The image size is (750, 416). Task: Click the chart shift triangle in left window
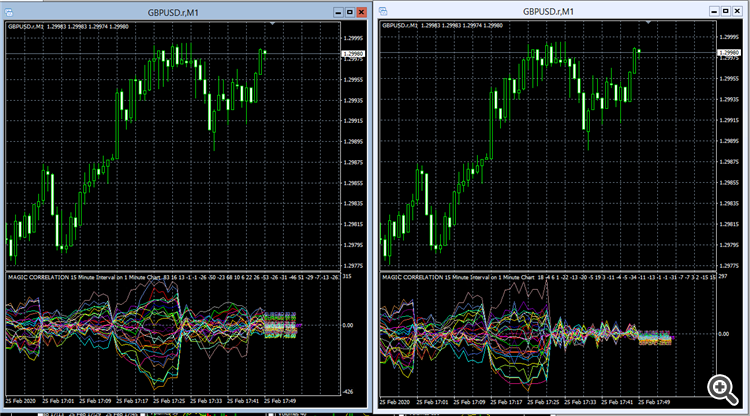point(272,23)
